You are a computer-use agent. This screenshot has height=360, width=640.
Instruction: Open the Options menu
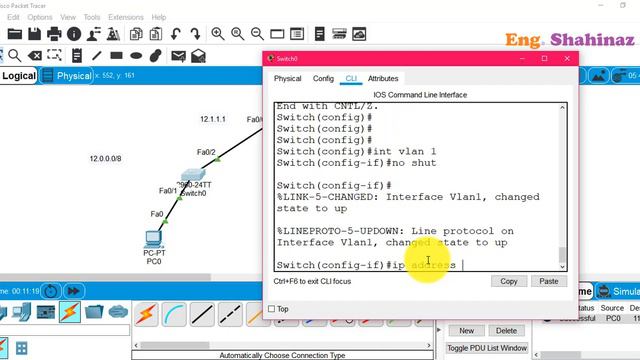pos(40,17)
